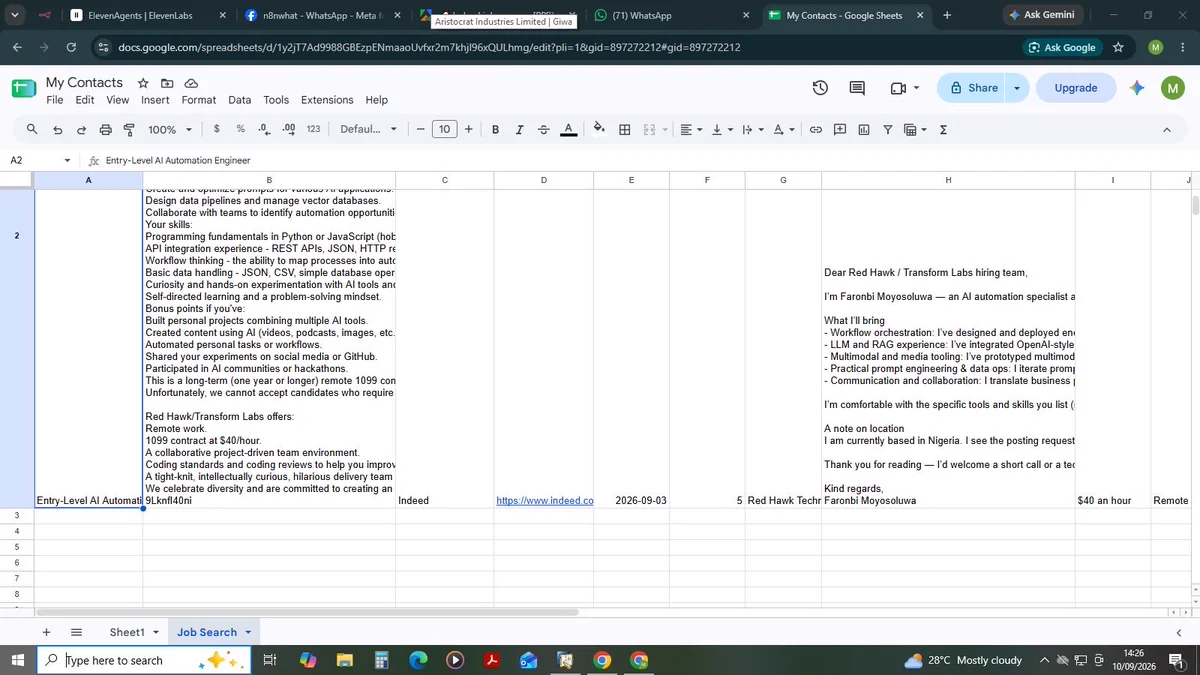Viewport: 1200px width, 675px height.
Task: Decrease decimal places
Action: (x=264, y=129)
